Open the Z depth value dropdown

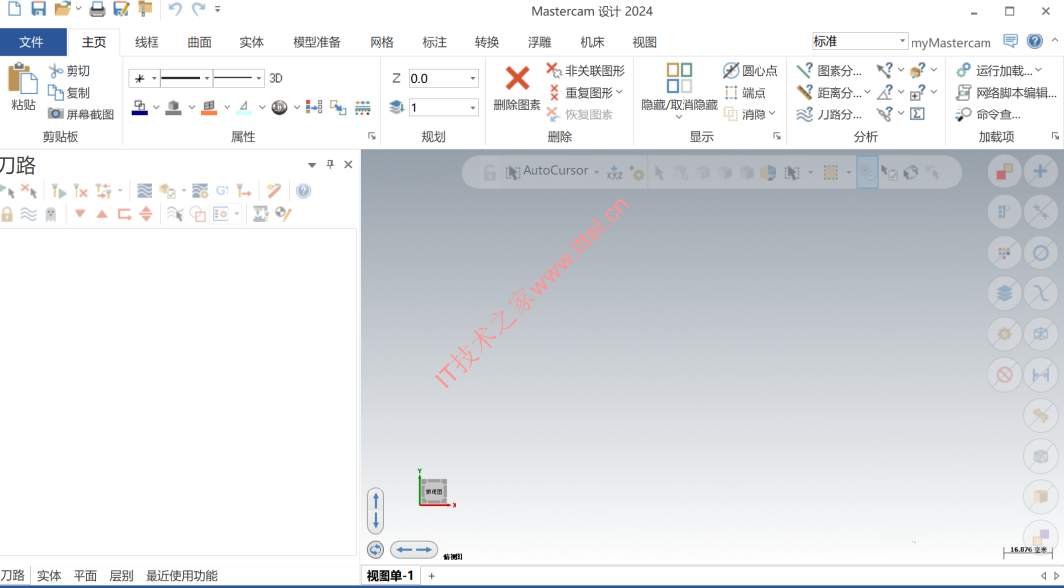pos(473,79)
